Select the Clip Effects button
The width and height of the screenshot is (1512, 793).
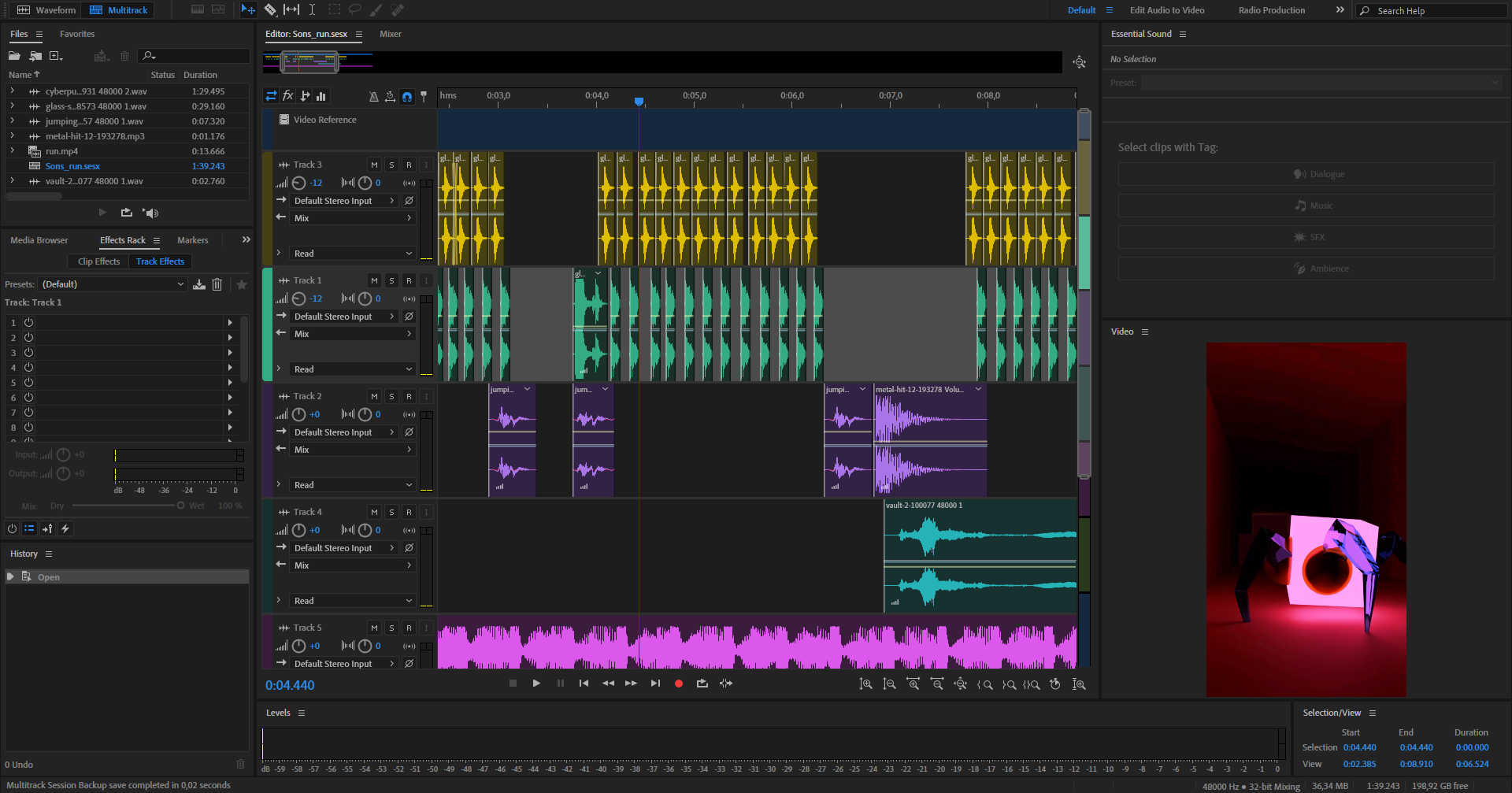coord(99,261)
